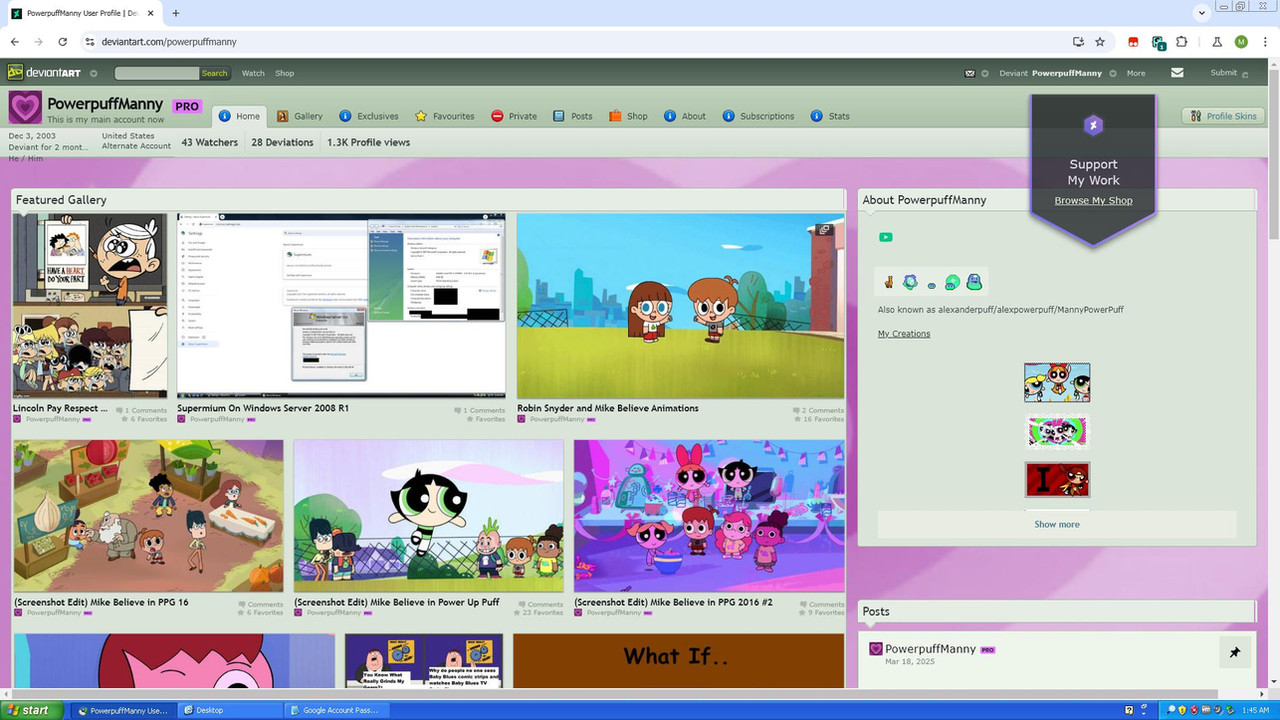1280x720 pixels.
Task: Switch to the Posts tab
Action: [573, 116]
